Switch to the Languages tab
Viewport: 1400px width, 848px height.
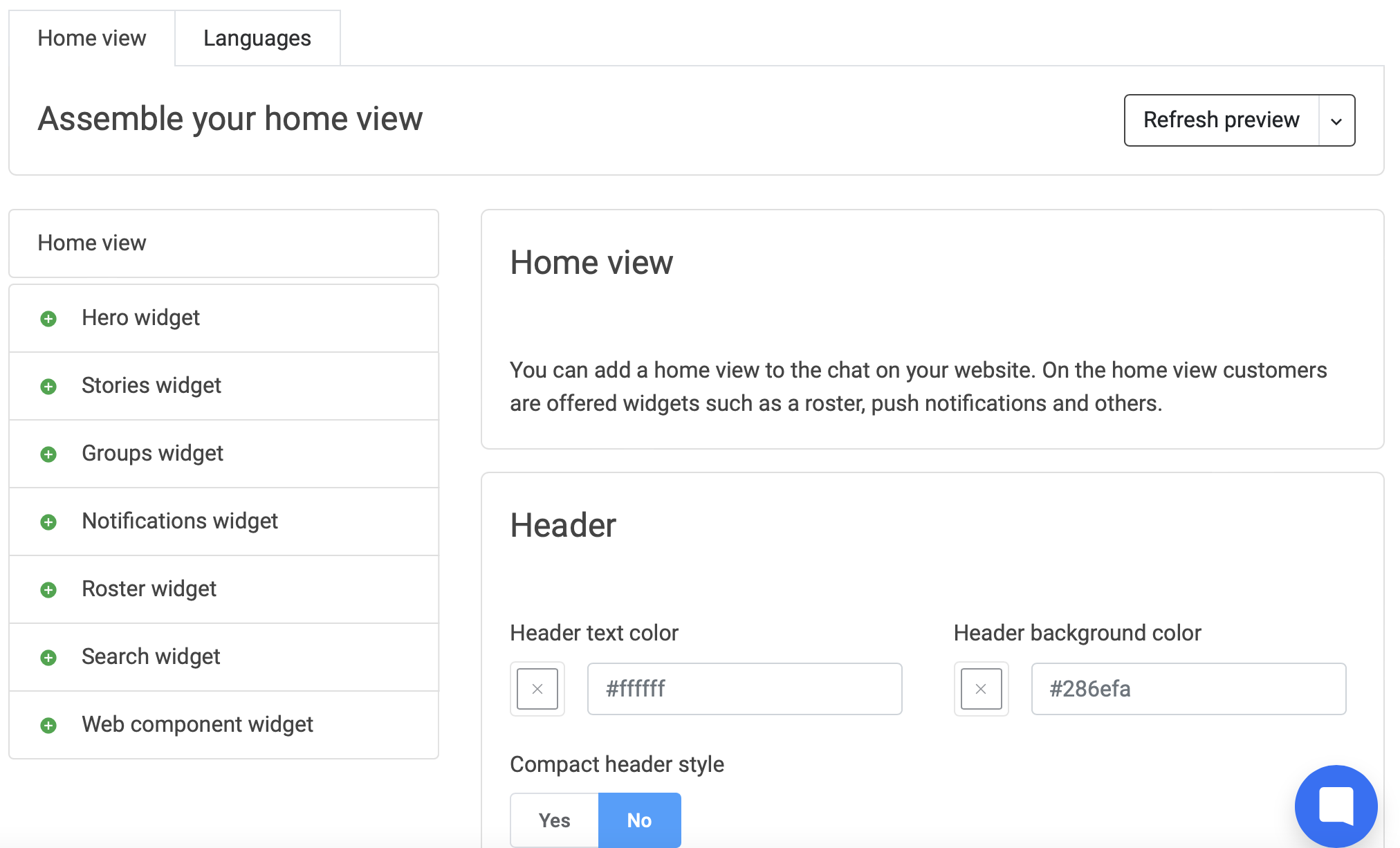coord(257,38)
